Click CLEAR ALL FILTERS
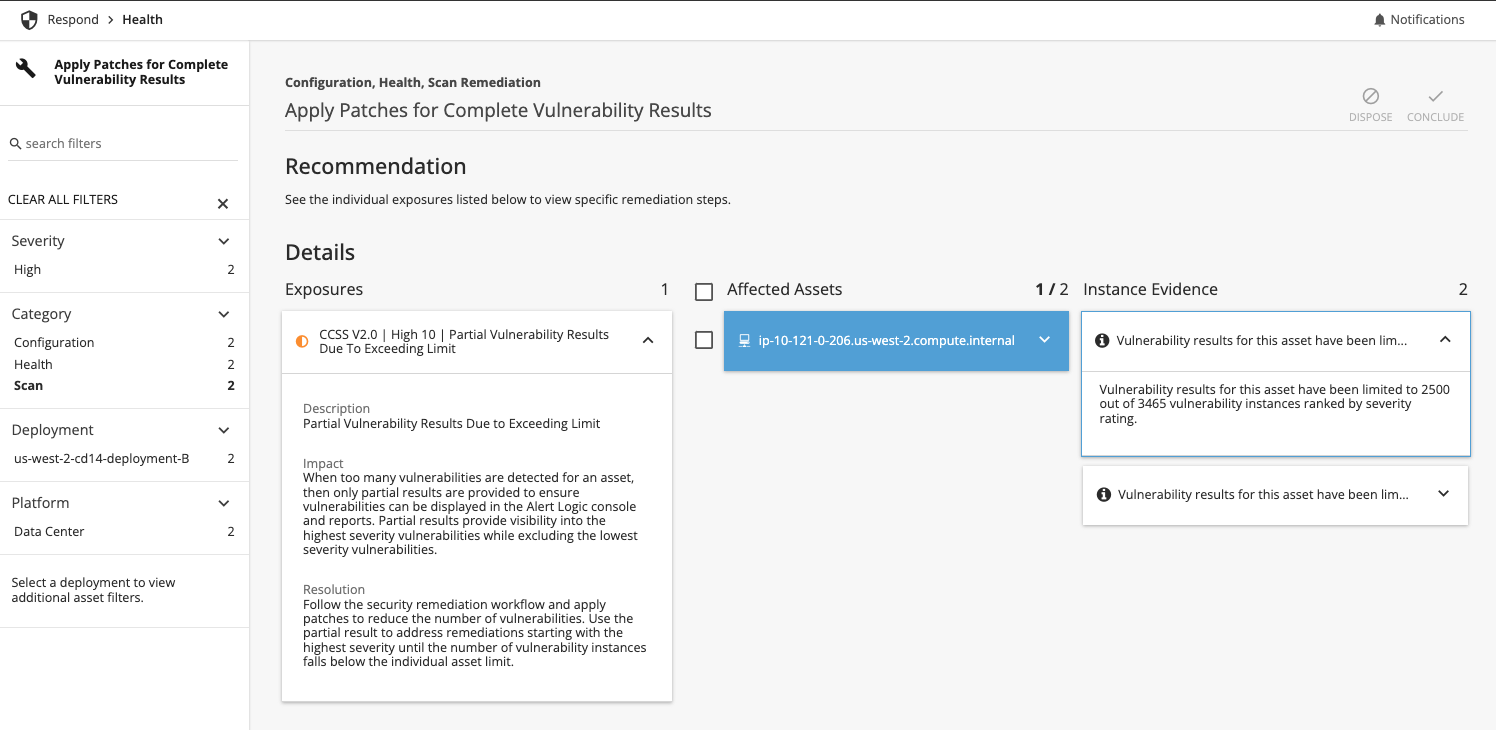 pyautogui.click(x=63, y=200)
